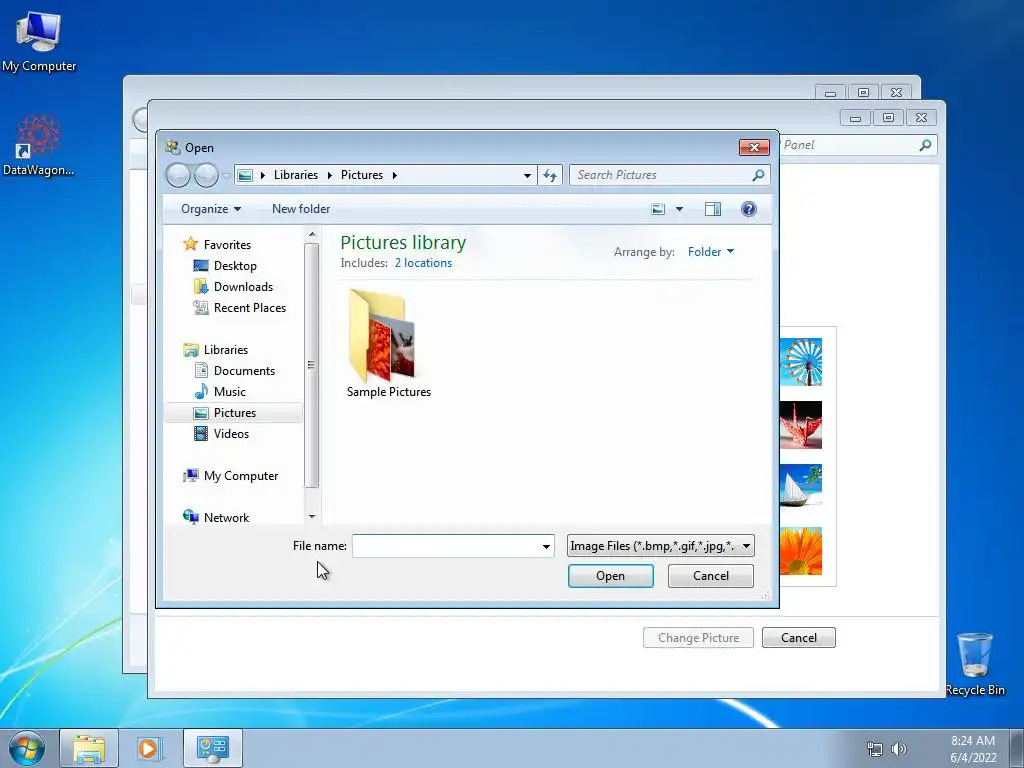Click search icon in Control Panel window
Image resolution: width=1024 pixels, height=768 pixels.
(x=925, y=145)
